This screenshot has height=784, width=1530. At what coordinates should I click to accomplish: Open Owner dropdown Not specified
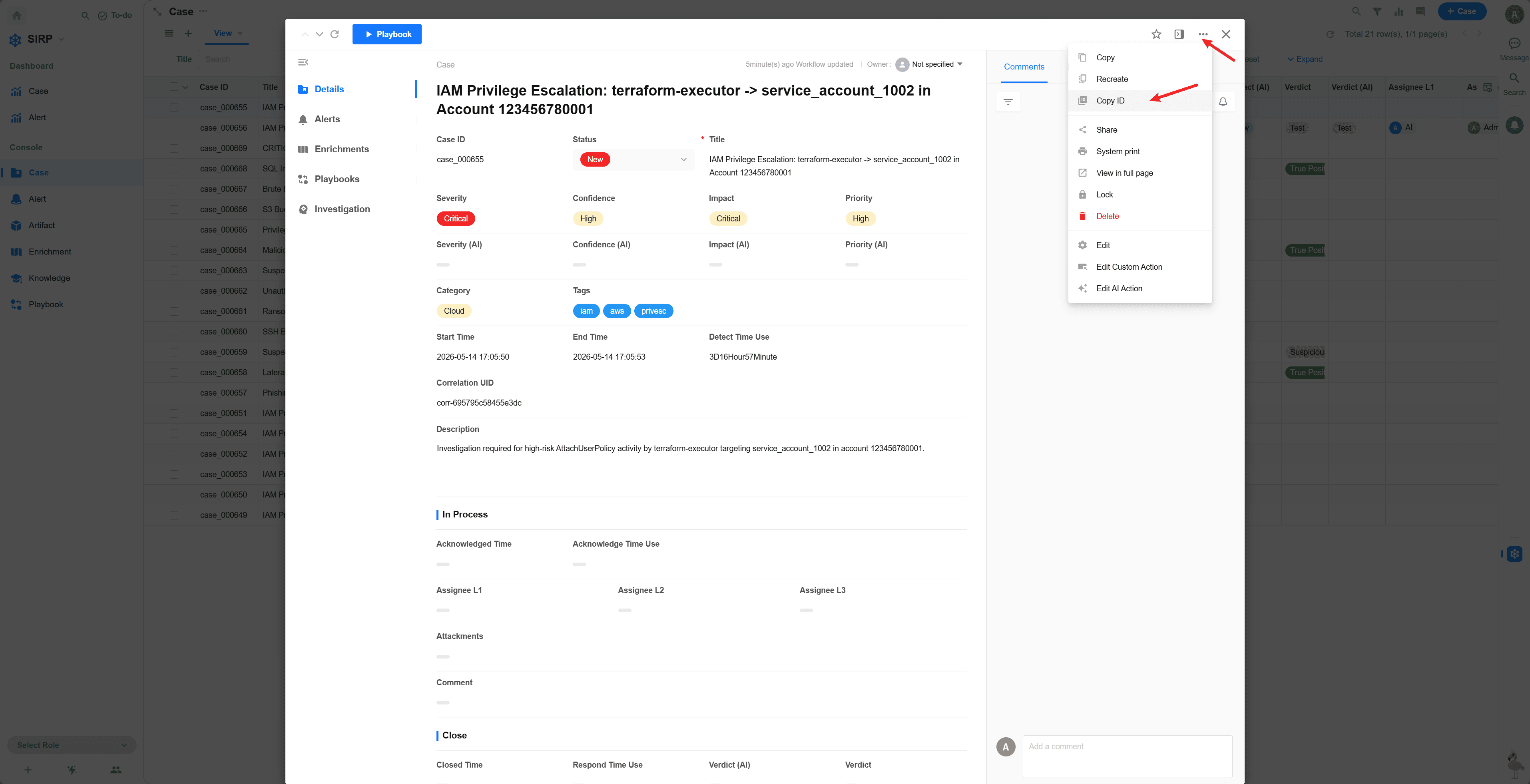point(930,64)
